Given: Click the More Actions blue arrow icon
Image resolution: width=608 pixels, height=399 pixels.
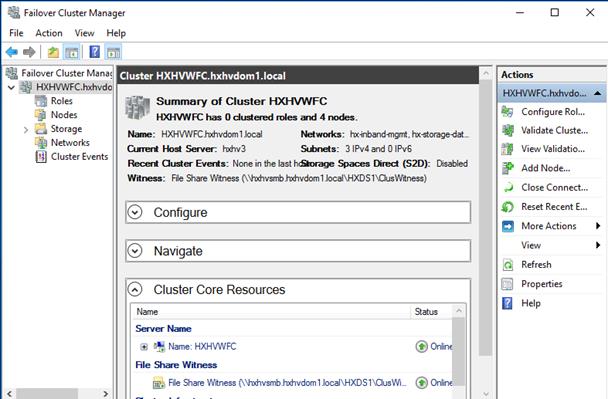Looking at the screenshot, I should (508, 226).
